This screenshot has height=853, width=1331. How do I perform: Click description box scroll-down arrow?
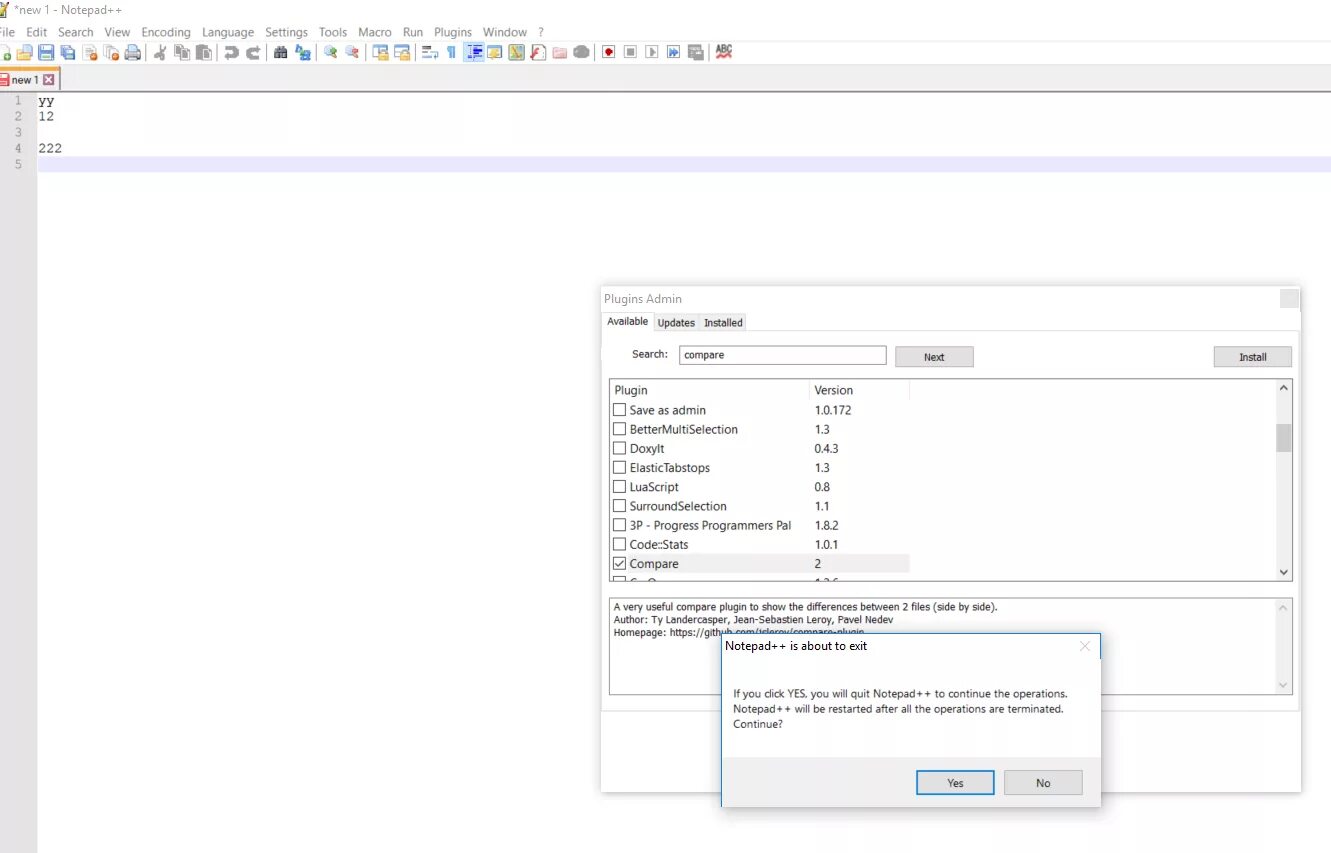[x=1284, y=685]
